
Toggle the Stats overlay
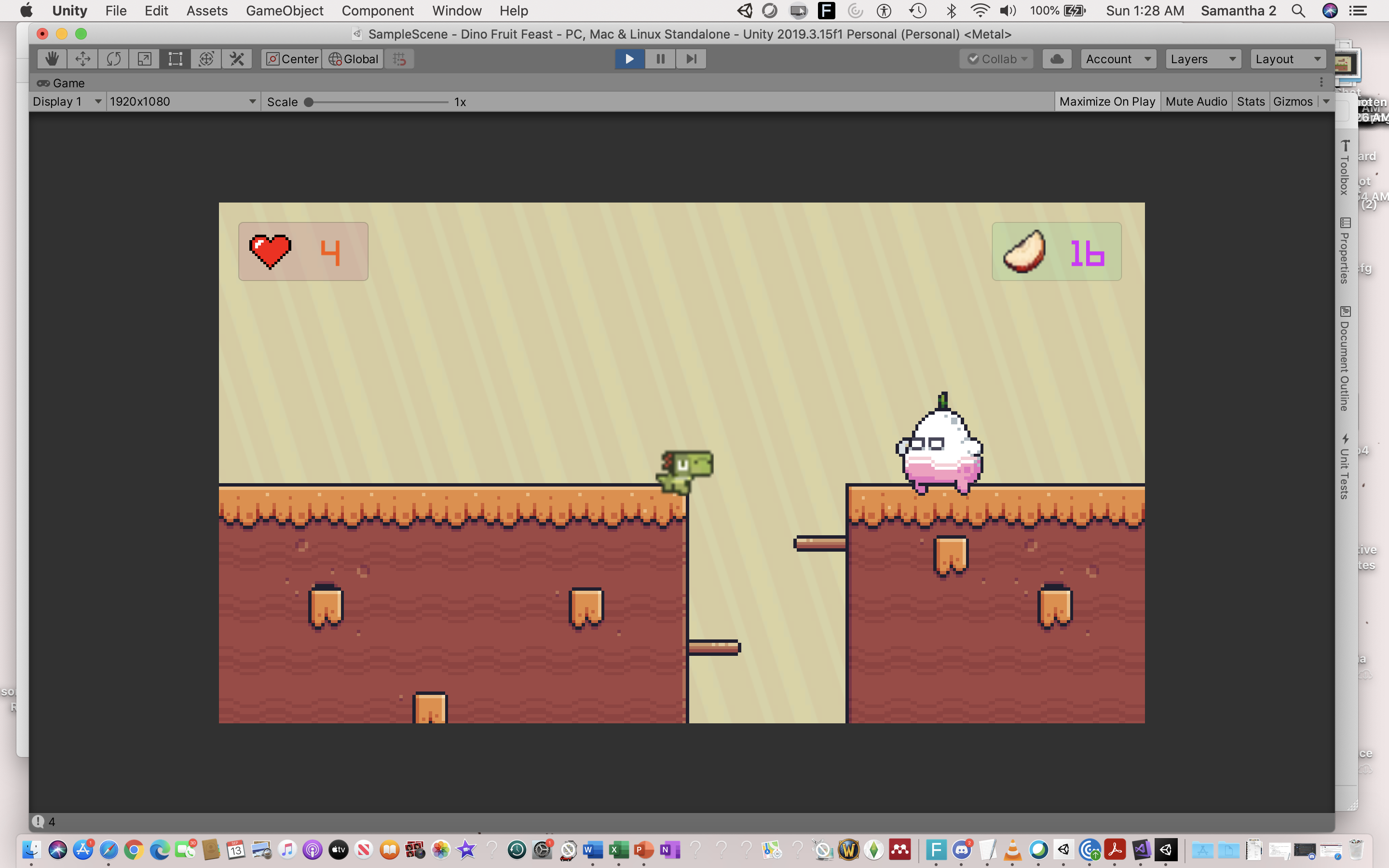[1250, 102]
